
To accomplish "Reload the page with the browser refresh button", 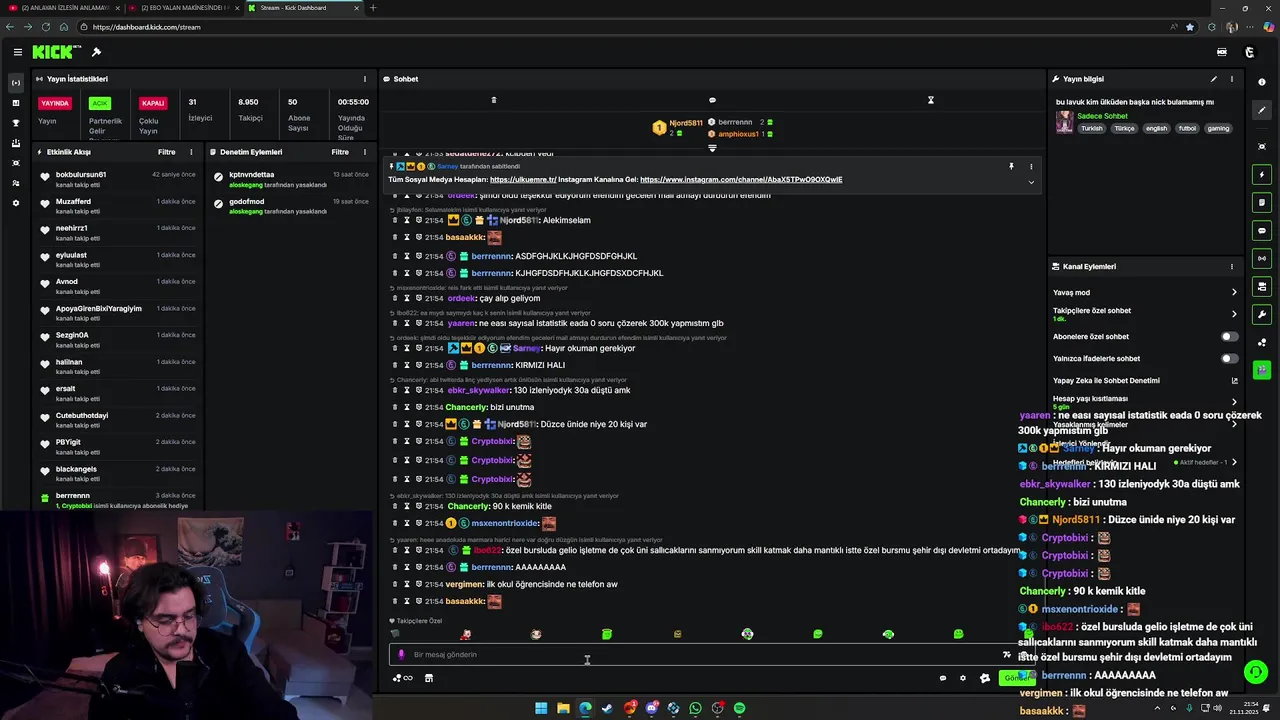I will [45, 27].
